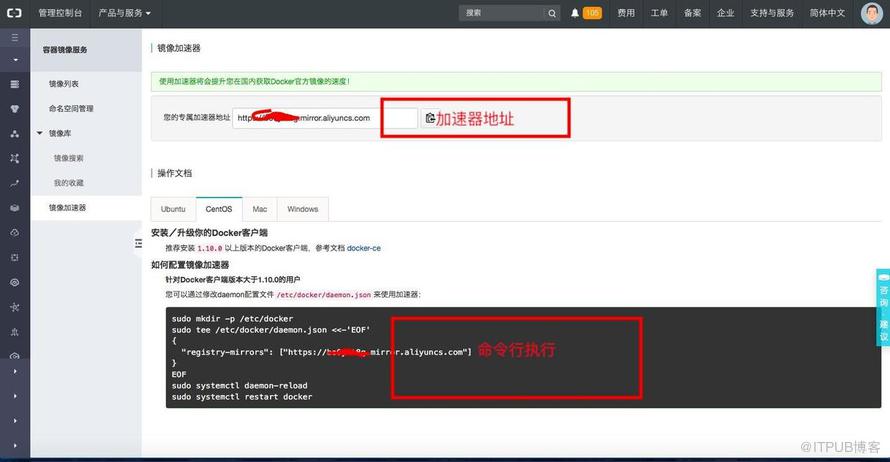890x462 pixels.
Task: Switch to the Ubuntu tab
Action: (x=173, y=209)
